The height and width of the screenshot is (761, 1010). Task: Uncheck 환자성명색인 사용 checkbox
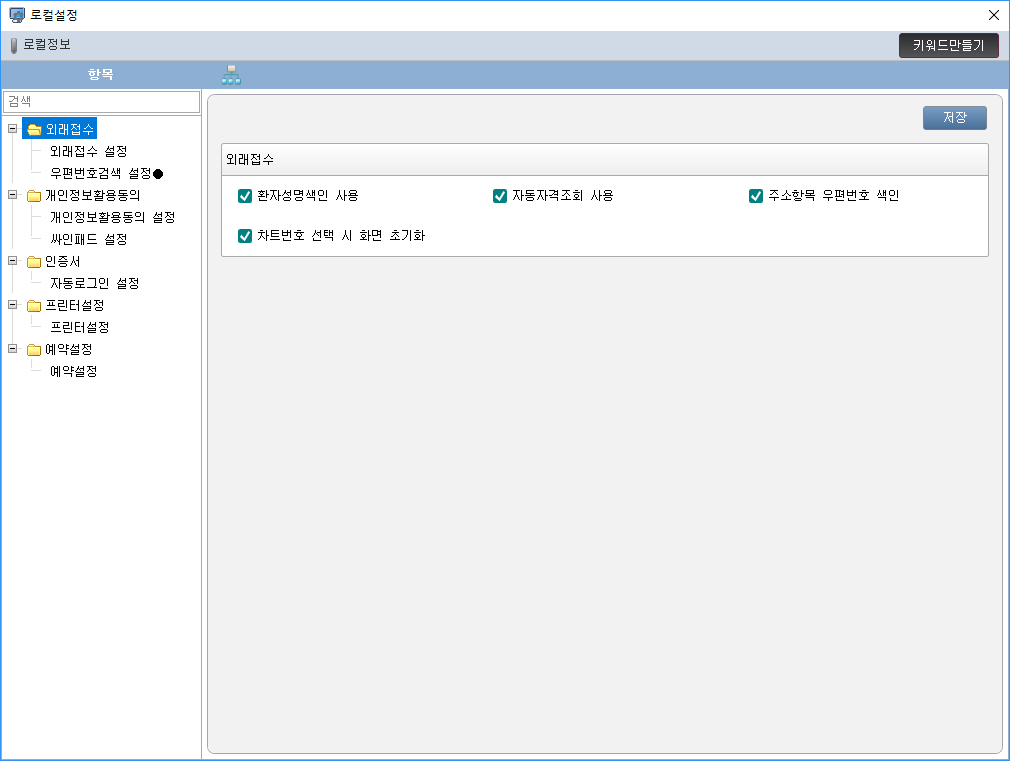click(x=244, y=196)
